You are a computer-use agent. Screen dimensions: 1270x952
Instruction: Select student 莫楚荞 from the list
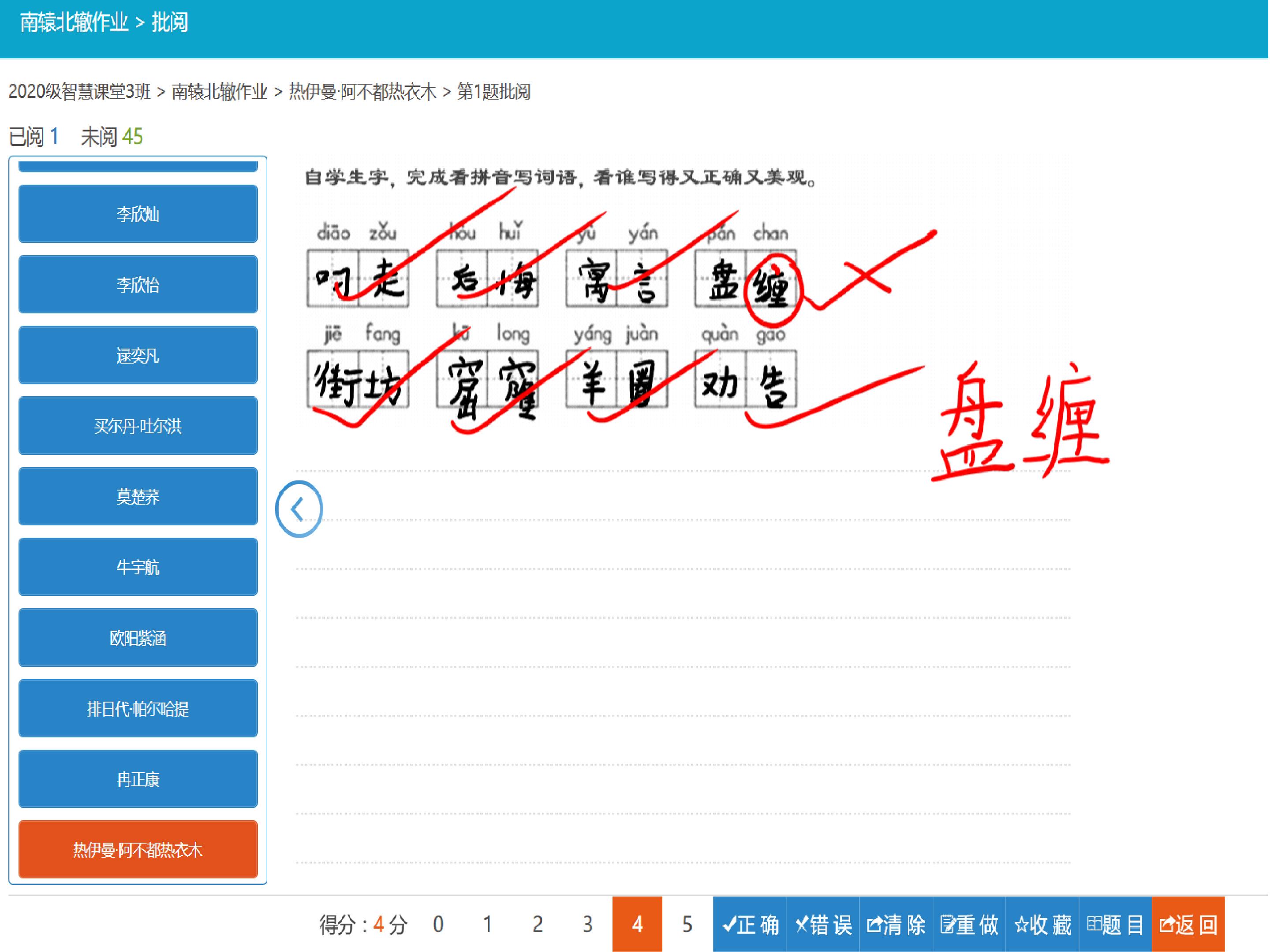coord(138,496)
